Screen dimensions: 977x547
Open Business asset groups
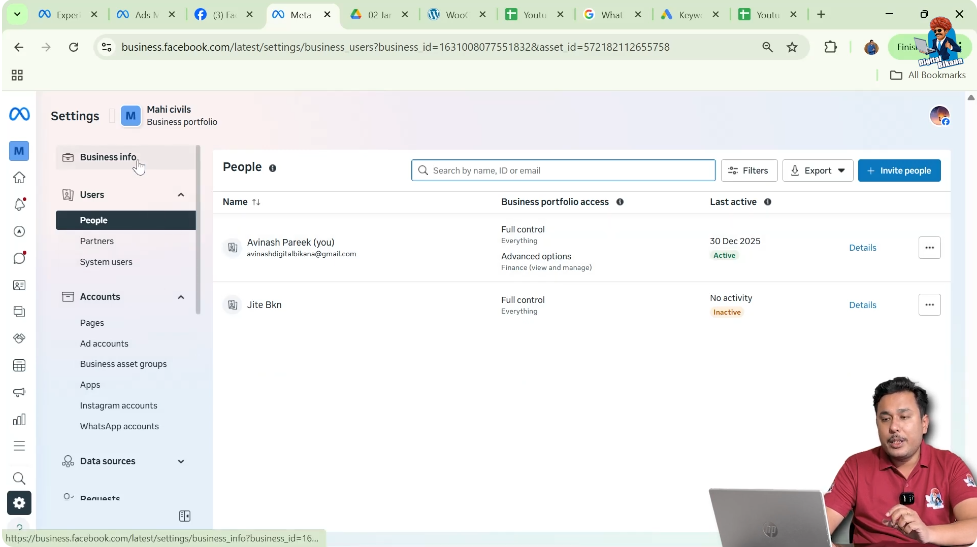coord(123,364)
